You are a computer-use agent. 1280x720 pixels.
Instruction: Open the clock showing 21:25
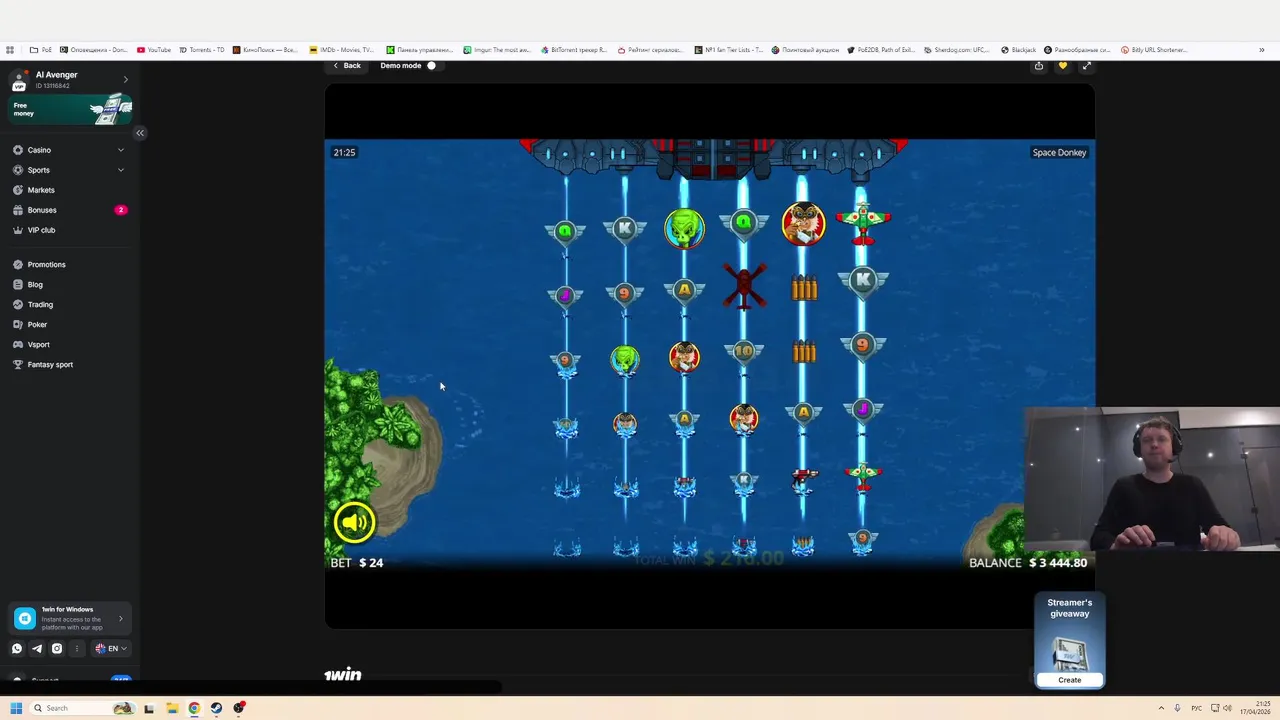pos(1255,708)
